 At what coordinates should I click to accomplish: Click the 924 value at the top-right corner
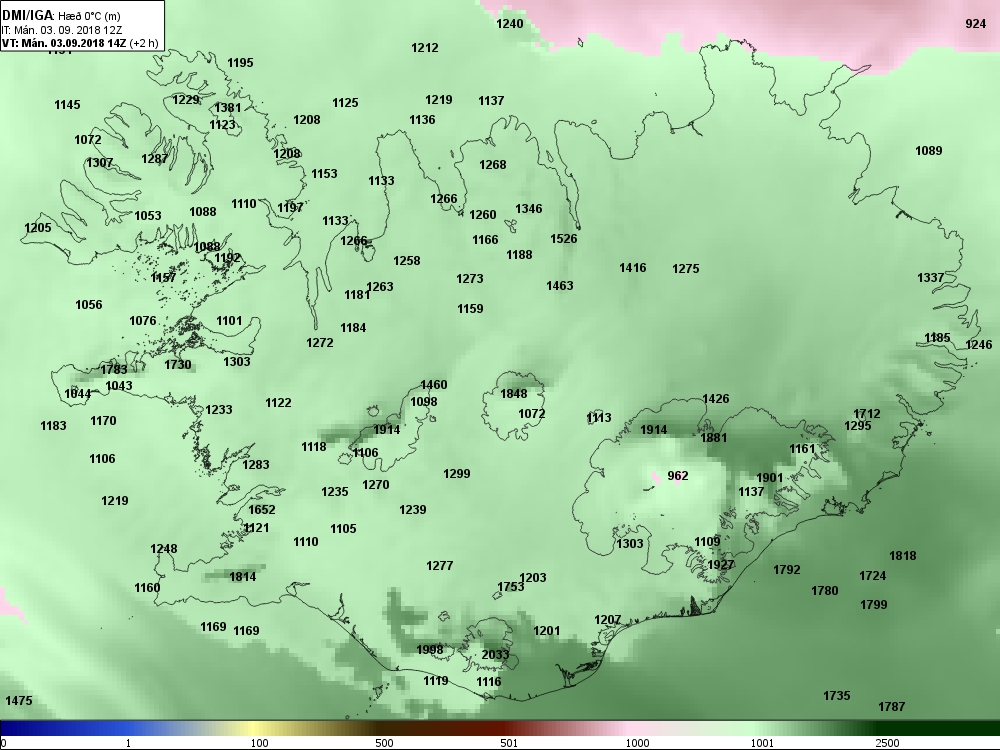(976, 24)
